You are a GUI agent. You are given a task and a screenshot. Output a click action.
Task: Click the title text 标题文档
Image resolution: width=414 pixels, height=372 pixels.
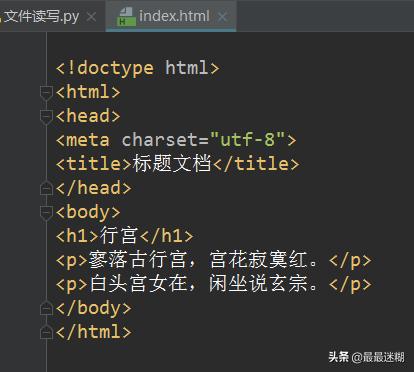coord(172,163)
